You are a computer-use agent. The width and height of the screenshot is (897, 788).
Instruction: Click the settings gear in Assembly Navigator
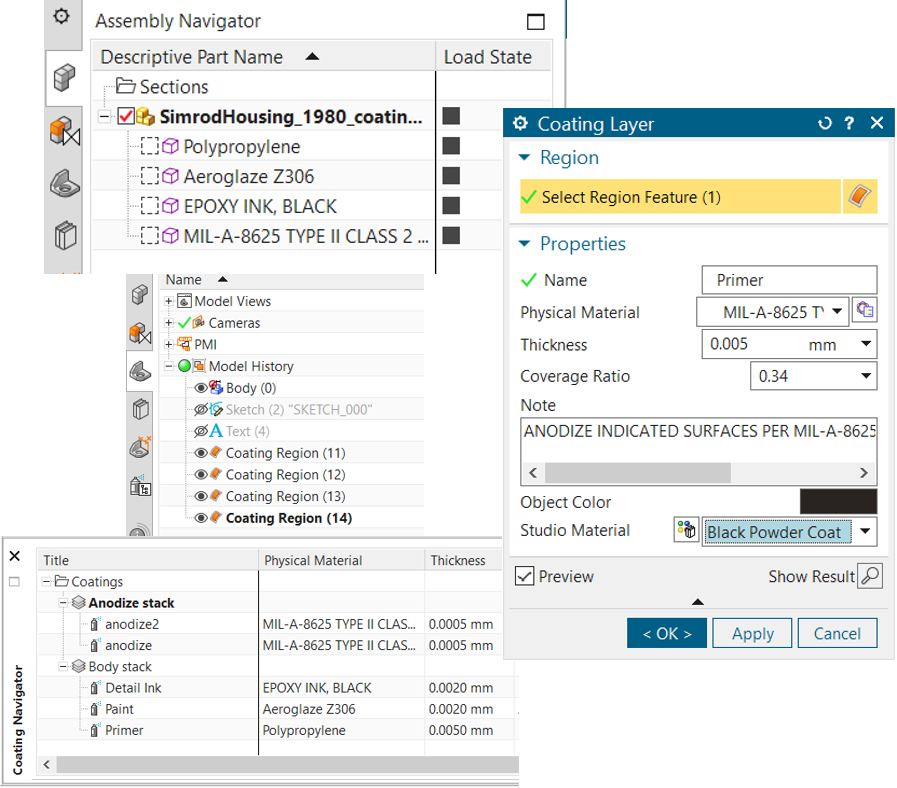62,17
